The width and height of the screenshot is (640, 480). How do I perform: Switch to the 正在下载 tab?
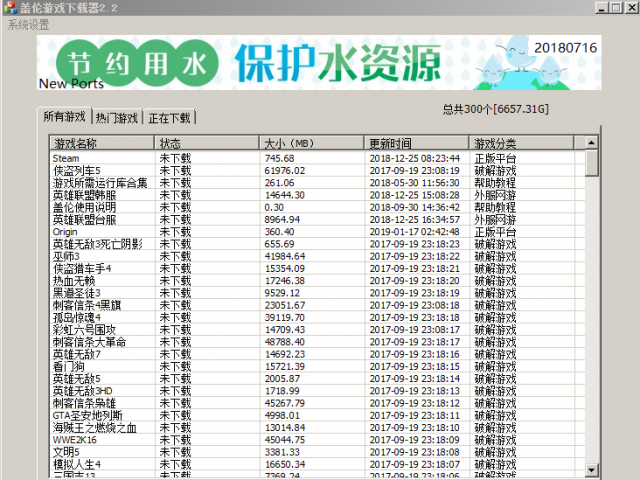(x=169, y=118)
